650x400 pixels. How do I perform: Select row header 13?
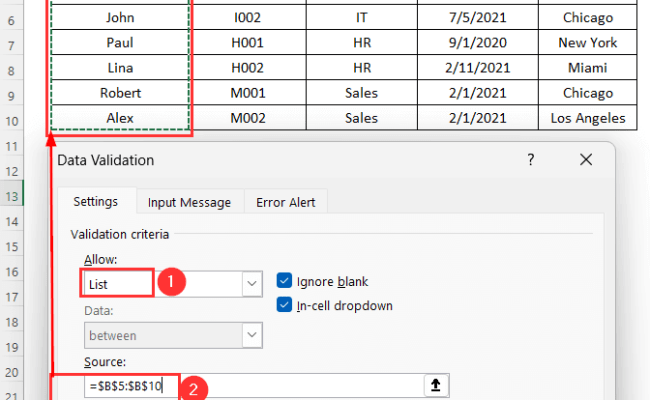(12, 196)
